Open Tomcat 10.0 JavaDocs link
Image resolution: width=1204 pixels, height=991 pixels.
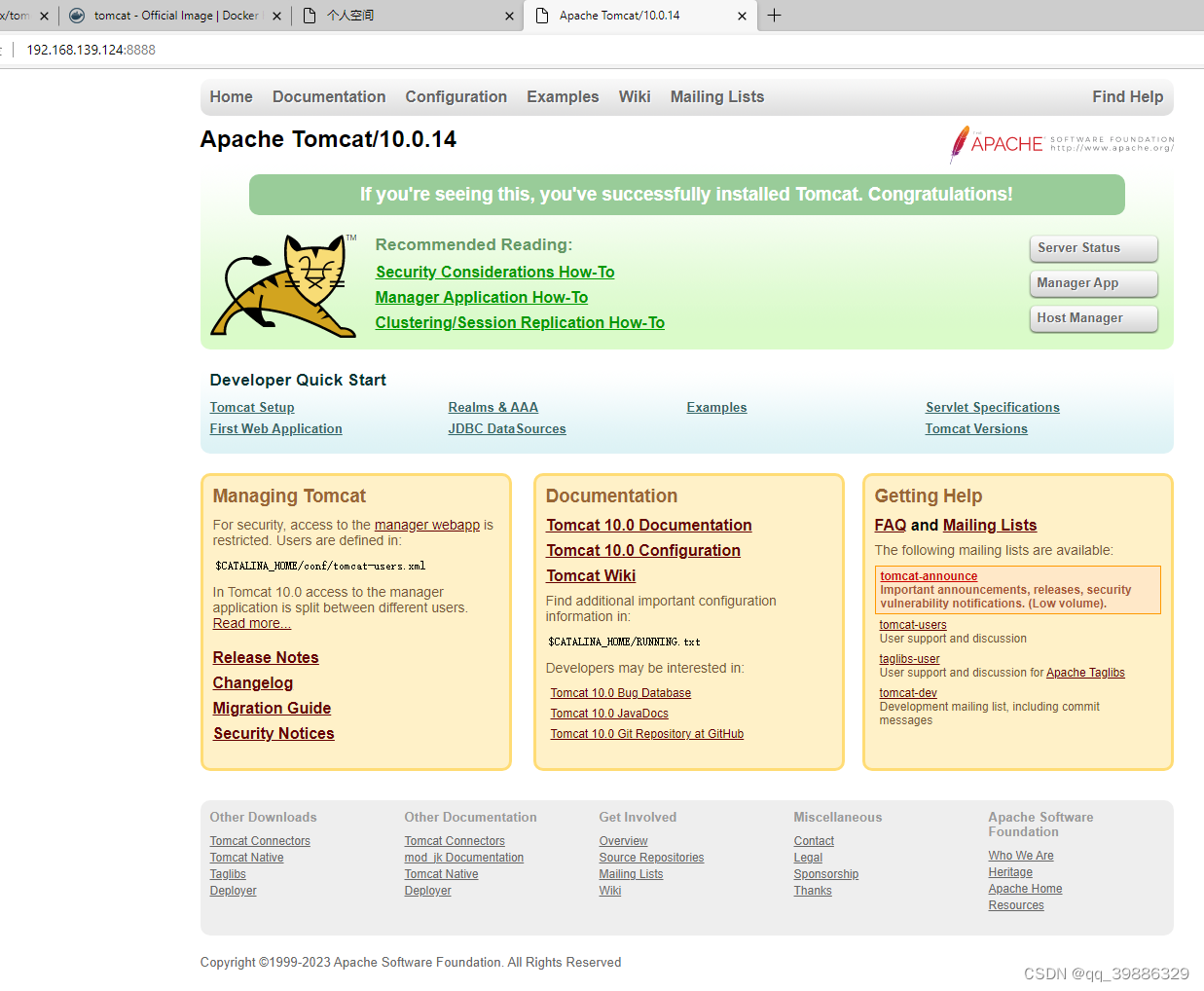609,714
